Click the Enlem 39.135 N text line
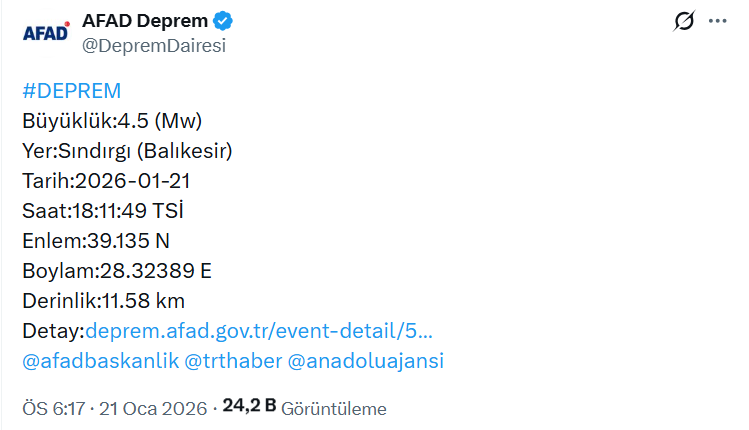The width and height of the screenshot is (749, 430). click(x=98, y=241)
